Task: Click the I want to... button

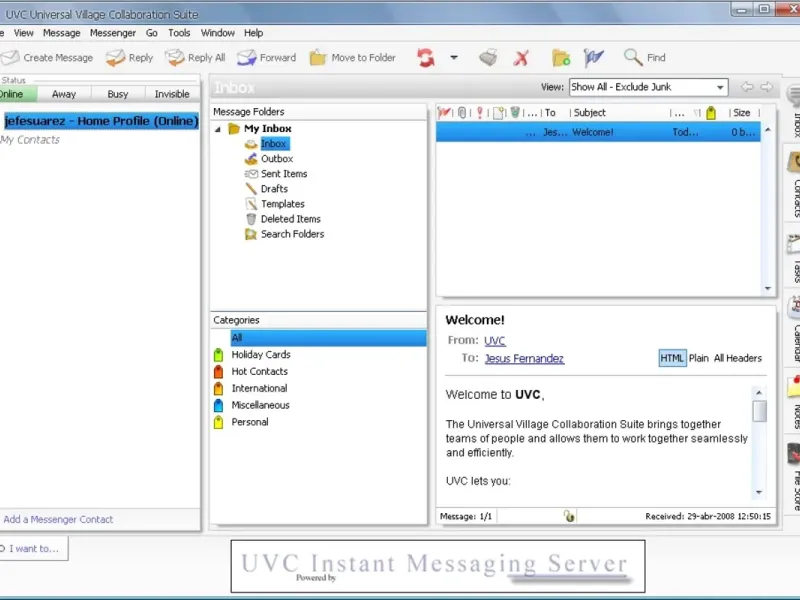Action: coord(34,549)
